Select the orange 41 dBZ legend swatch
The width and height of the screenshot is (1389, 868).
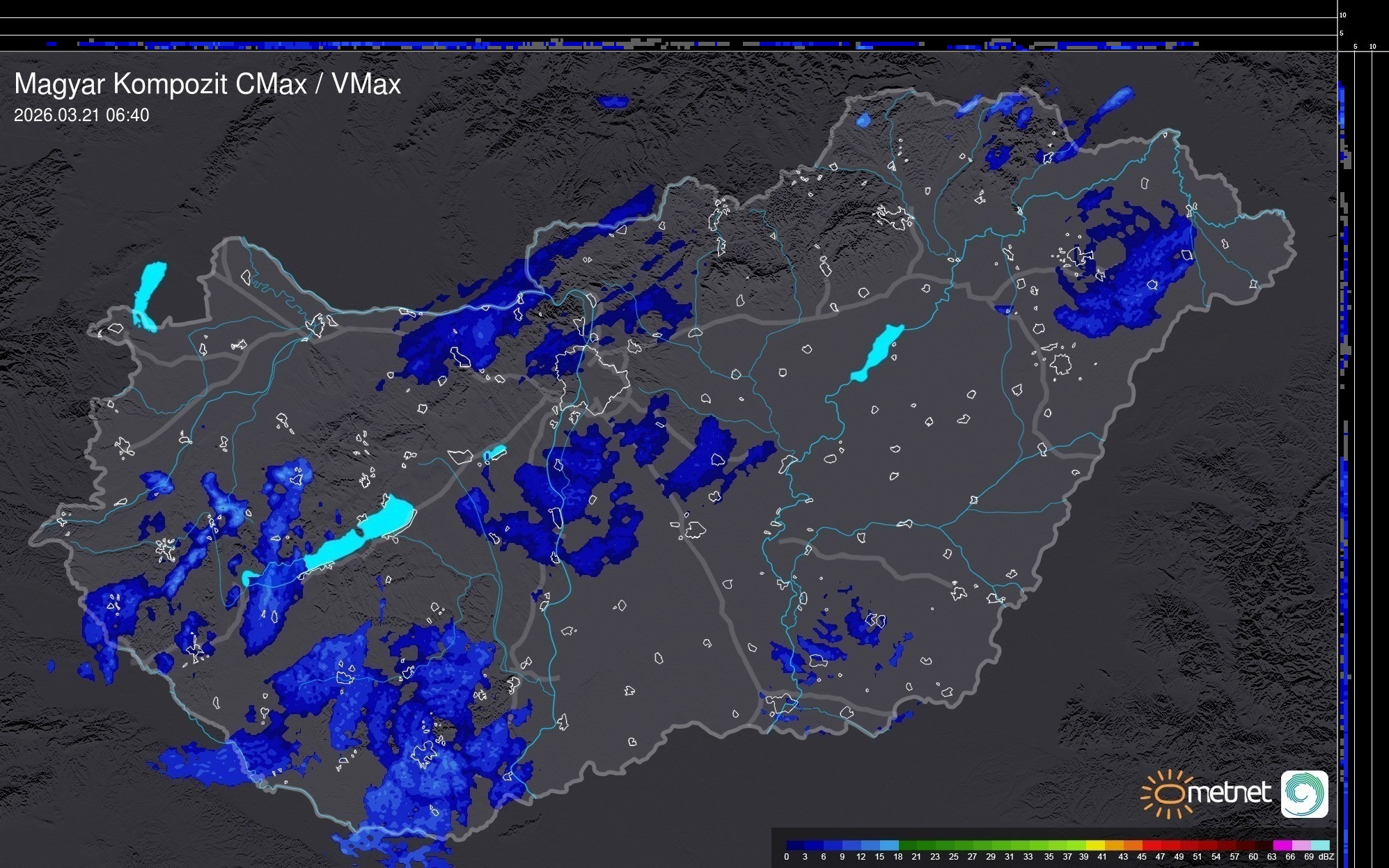(x=1114, y=845)
